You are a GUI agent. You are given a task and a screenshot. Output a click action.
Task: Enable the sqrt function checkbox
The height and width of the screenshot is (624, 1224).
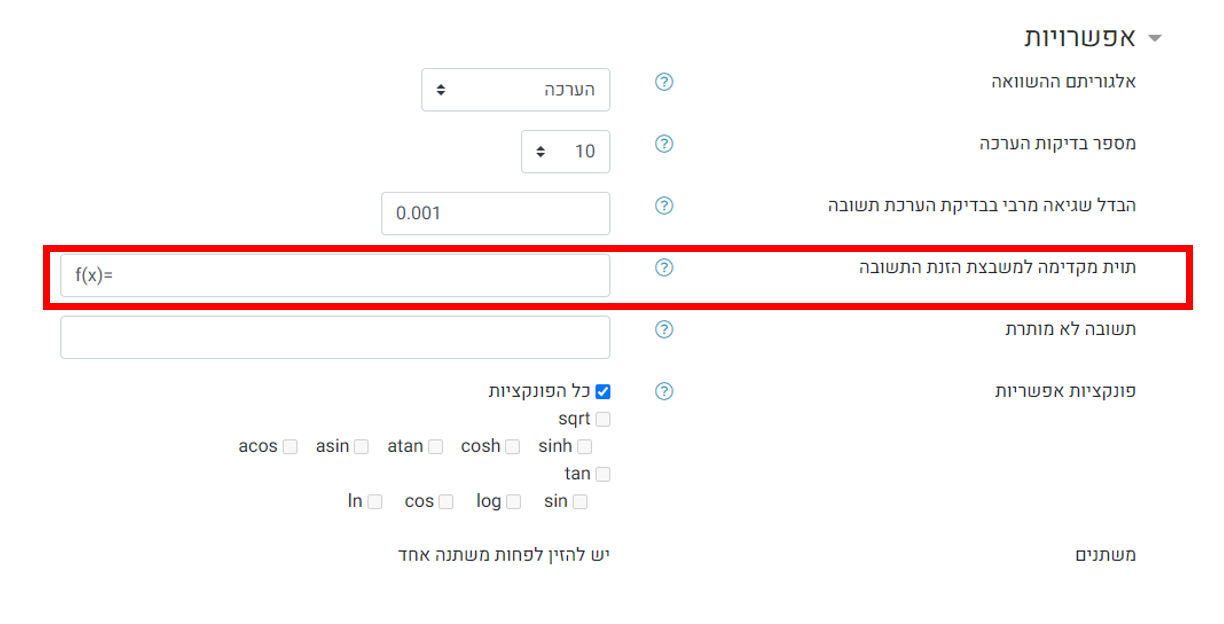point(602,420)
